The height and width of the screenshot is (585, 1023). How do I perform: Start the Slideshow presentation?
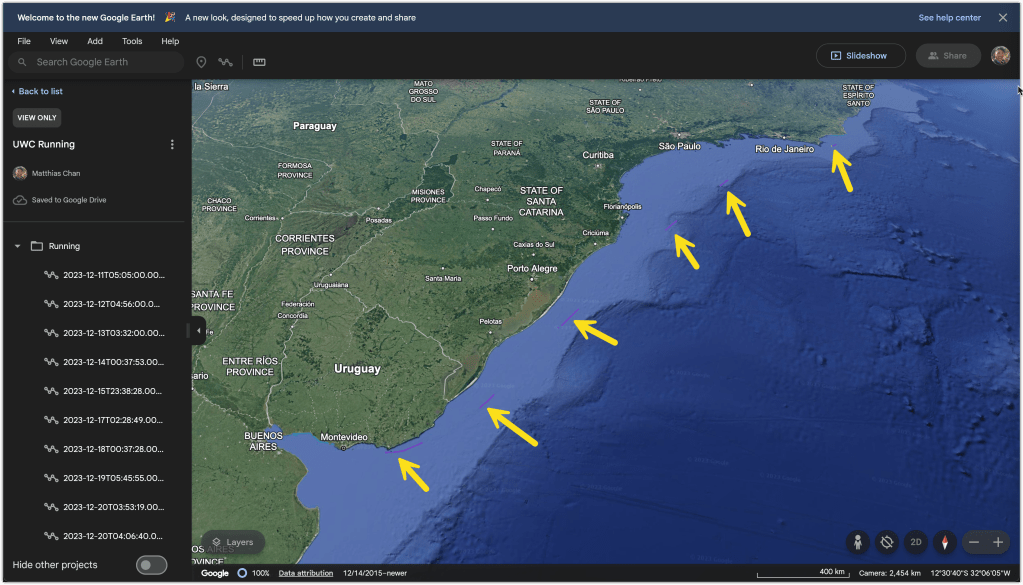[x=860, y=56]
